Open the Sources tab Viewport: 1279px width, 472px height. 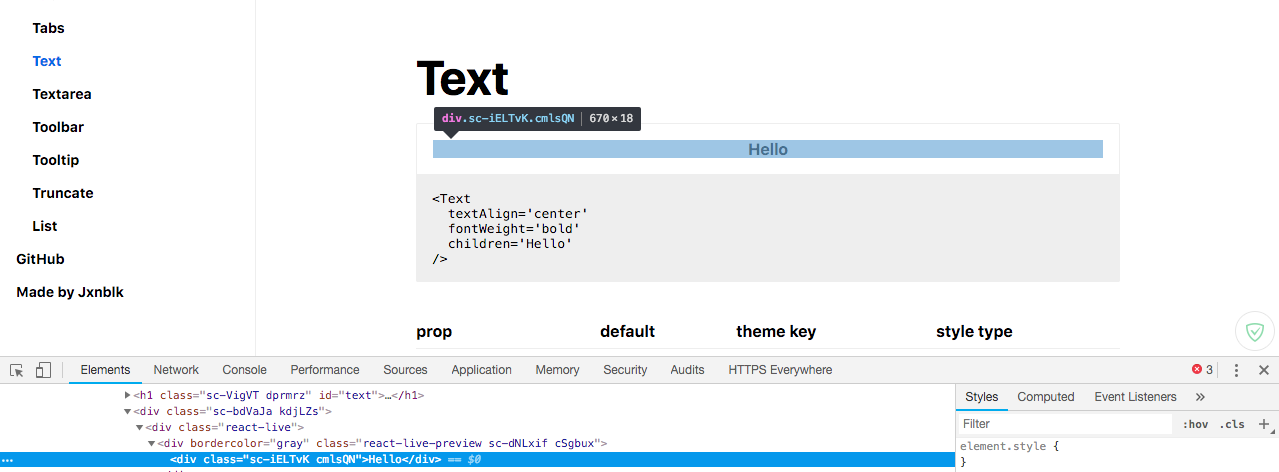pyautogui.click(x=405, y=370)
